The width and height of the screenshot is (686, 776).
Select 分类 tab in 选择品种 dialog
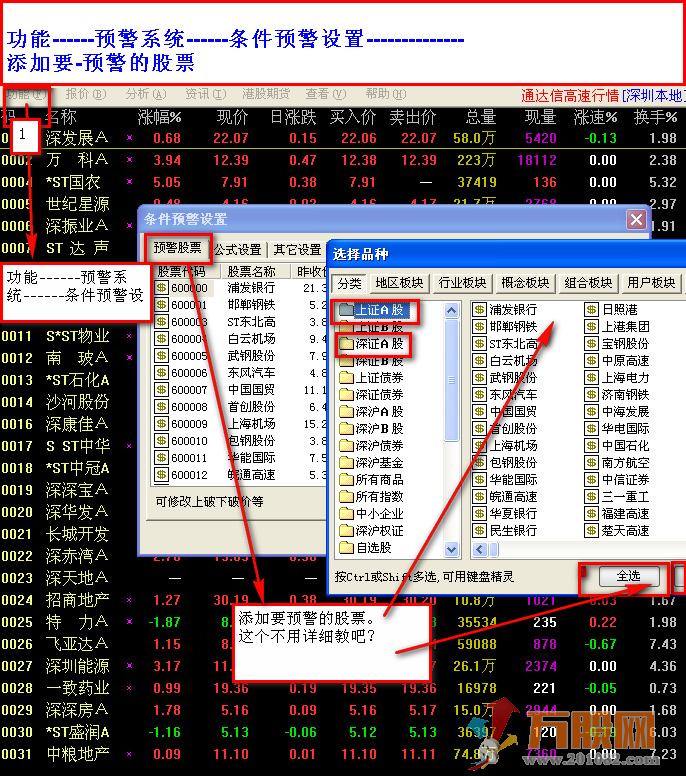349,283
